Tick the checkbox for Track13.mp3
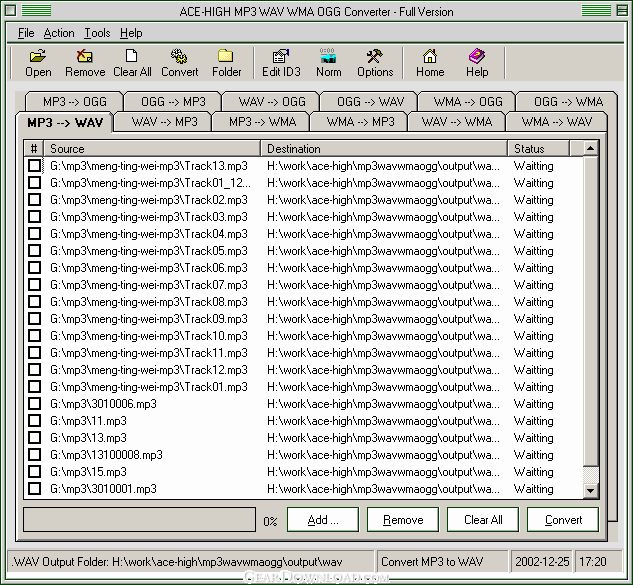 [x=35, y=166]
